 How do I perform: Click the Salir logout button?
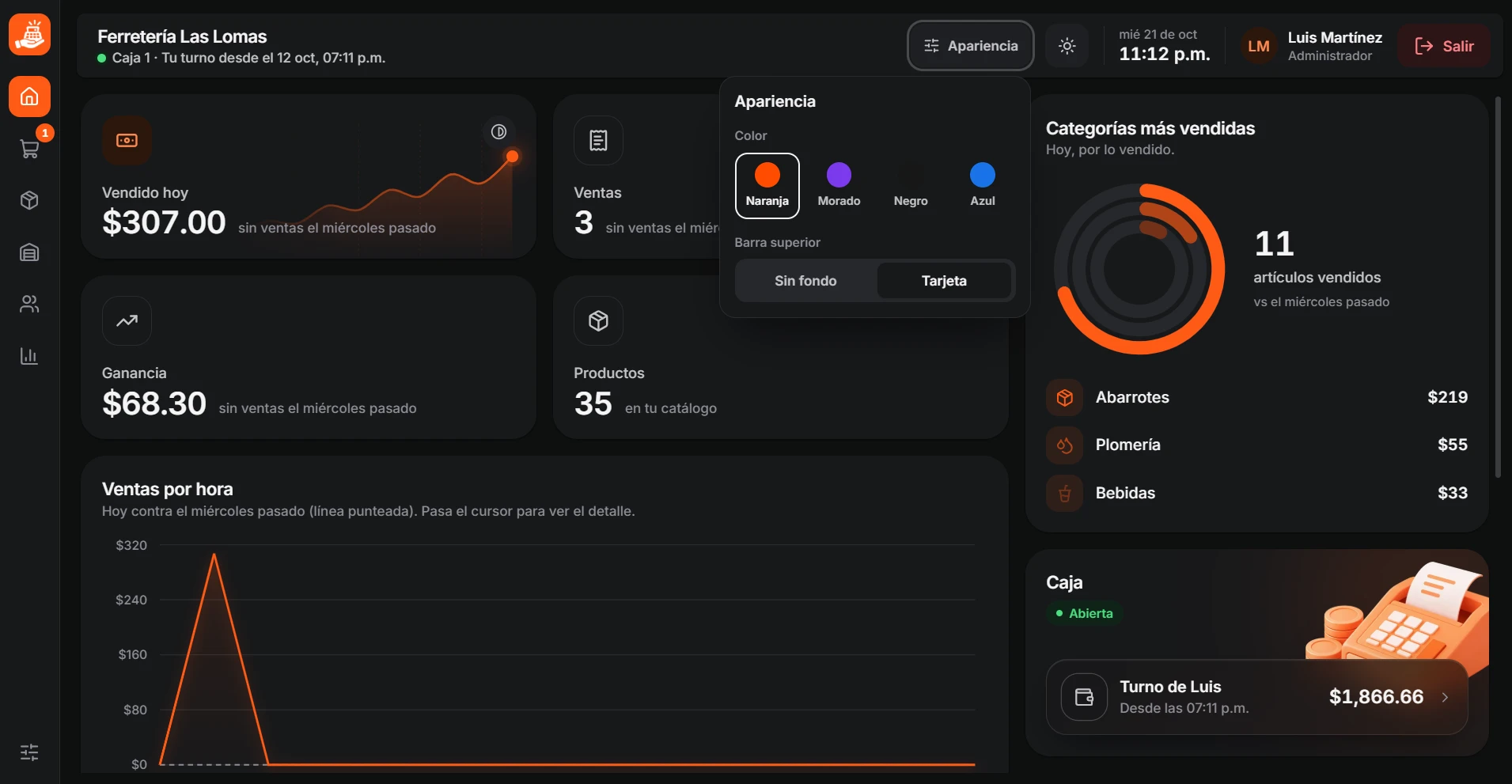(1444, 46)
